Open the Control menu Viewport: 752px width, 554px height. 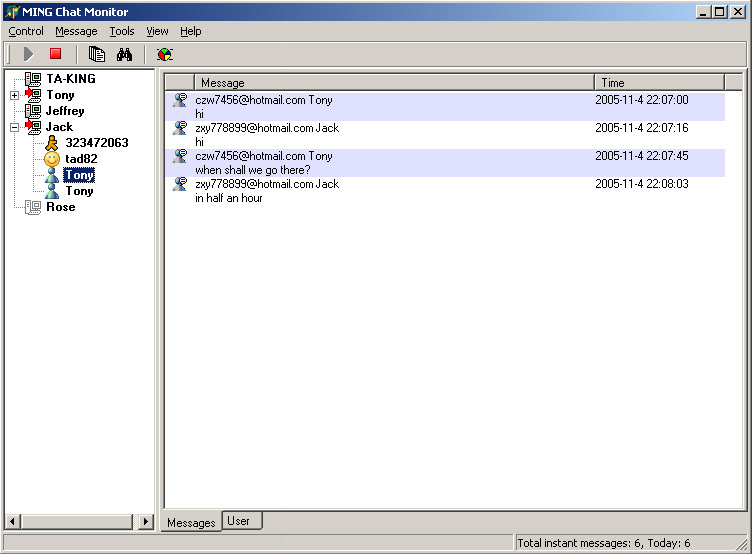click(x=26, y=31)
